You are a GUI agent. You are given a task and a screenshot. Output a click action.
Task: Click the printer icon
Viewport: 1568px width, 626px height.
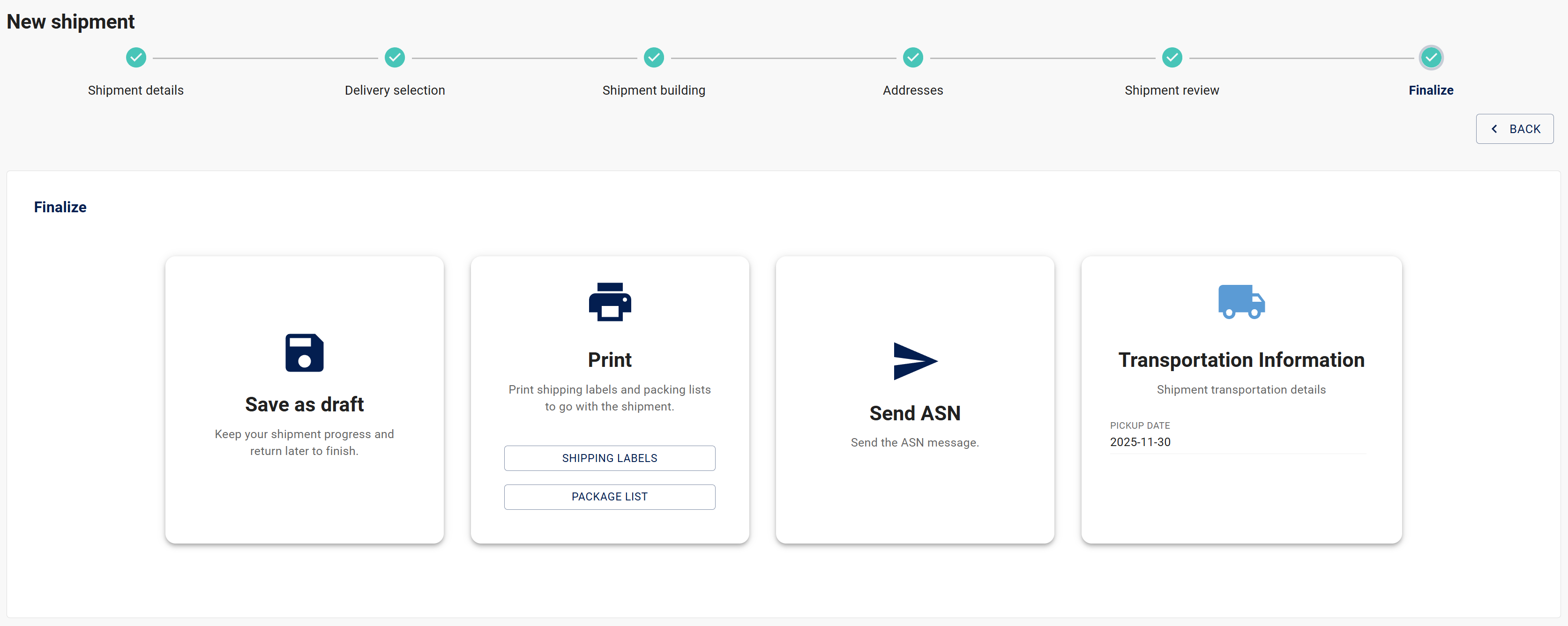609,302
